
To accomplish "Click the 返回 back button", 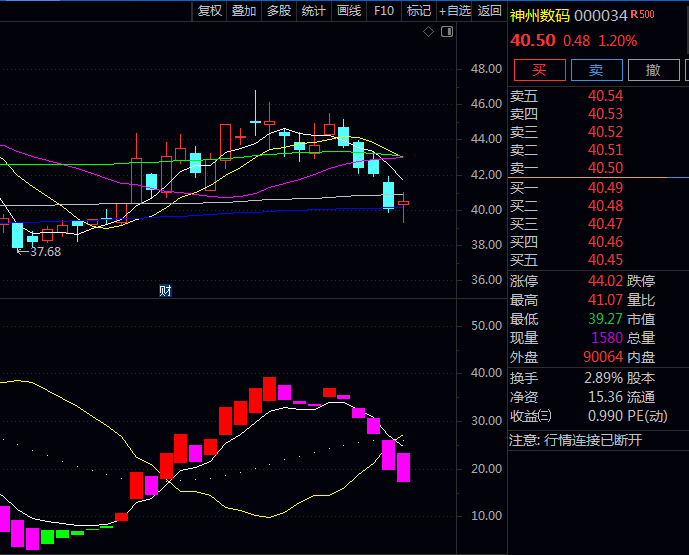I will click(490, 11).
